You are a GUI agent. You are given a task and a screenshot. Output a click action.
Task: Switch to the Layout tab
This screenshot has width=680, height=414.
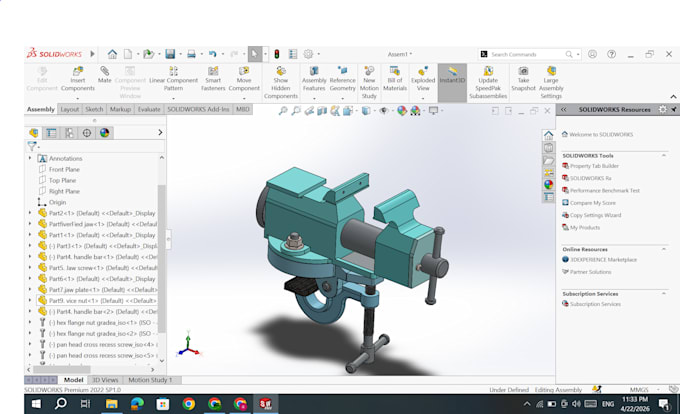coord(70,109)
